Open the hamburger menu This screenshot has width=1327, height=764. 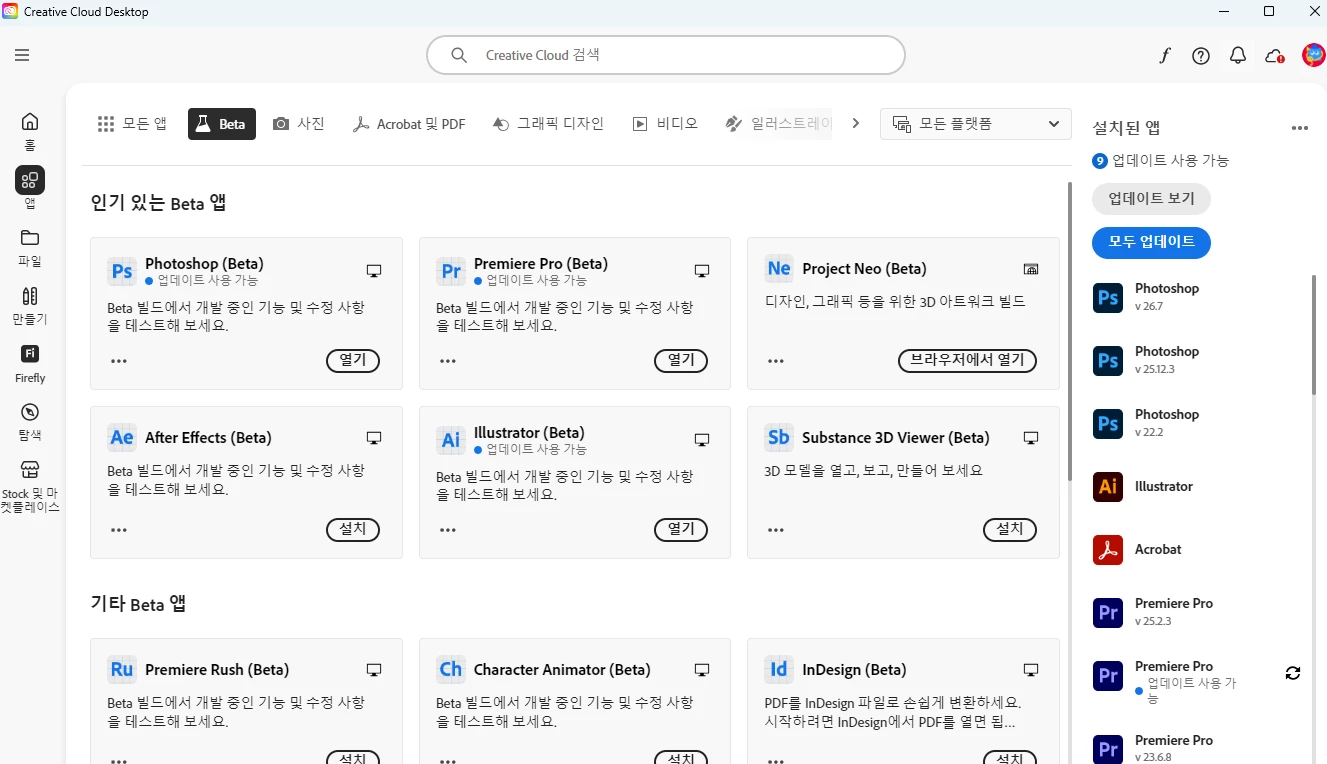coord(22,55)
